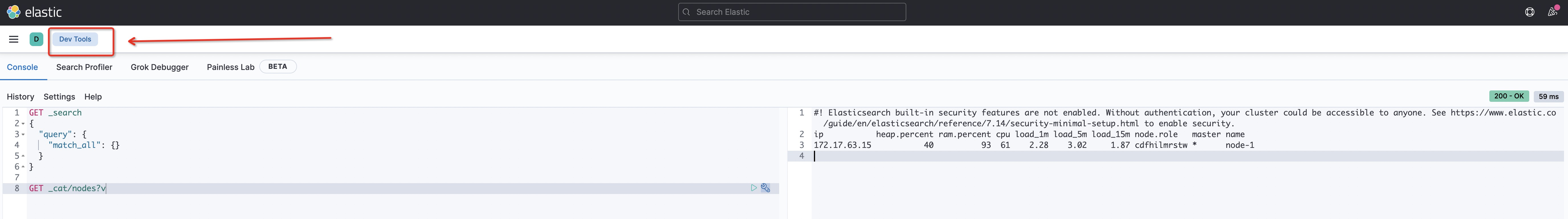The height and width of the screenshot is (219, 1568).
Task: Click the cdfhilmrstw node role value
Action: click(x=1161, y=145)
